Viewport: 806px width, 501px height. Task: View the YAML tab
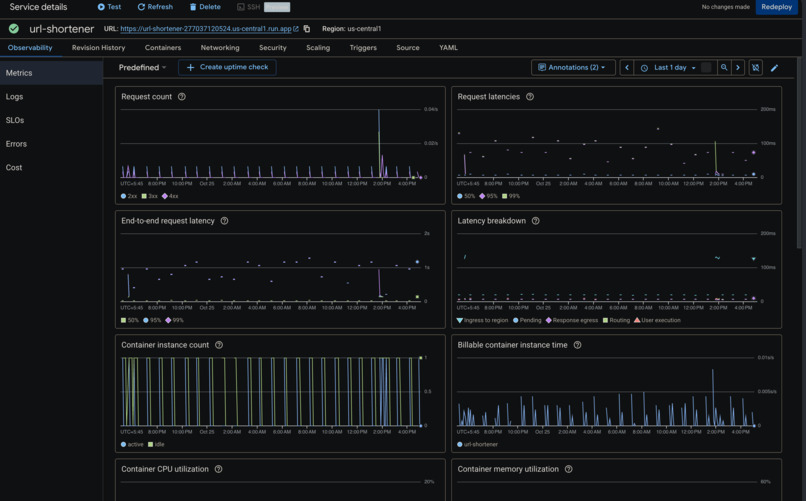pyautogui.click(x=448, y=48)
